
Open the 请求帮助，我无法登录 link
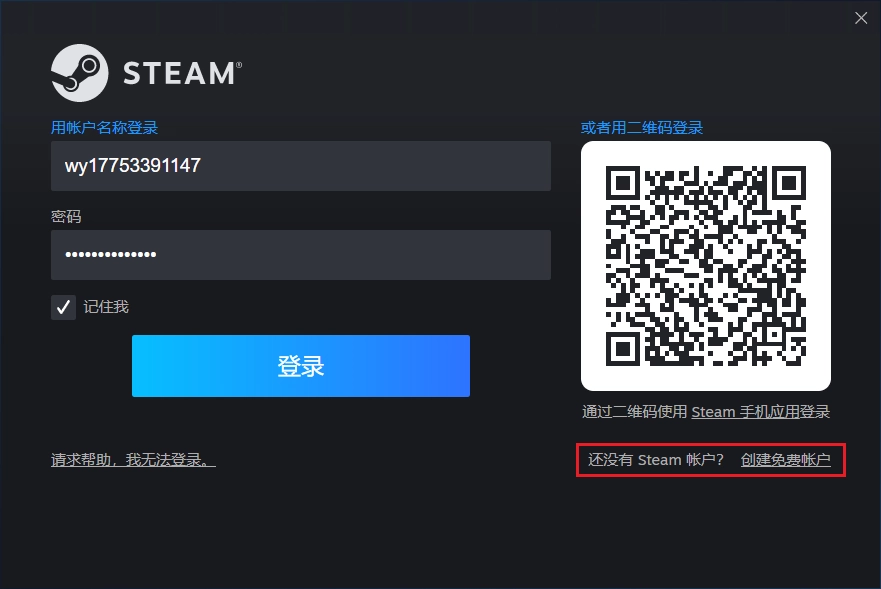[133, 460]
